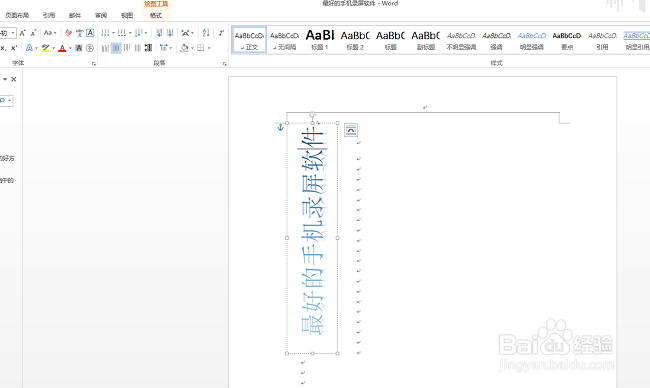Image resolution: width=650 pixels, height=388 pixels.
Task: Open the Phonetic Guide tool
Action: click(80, 33)
